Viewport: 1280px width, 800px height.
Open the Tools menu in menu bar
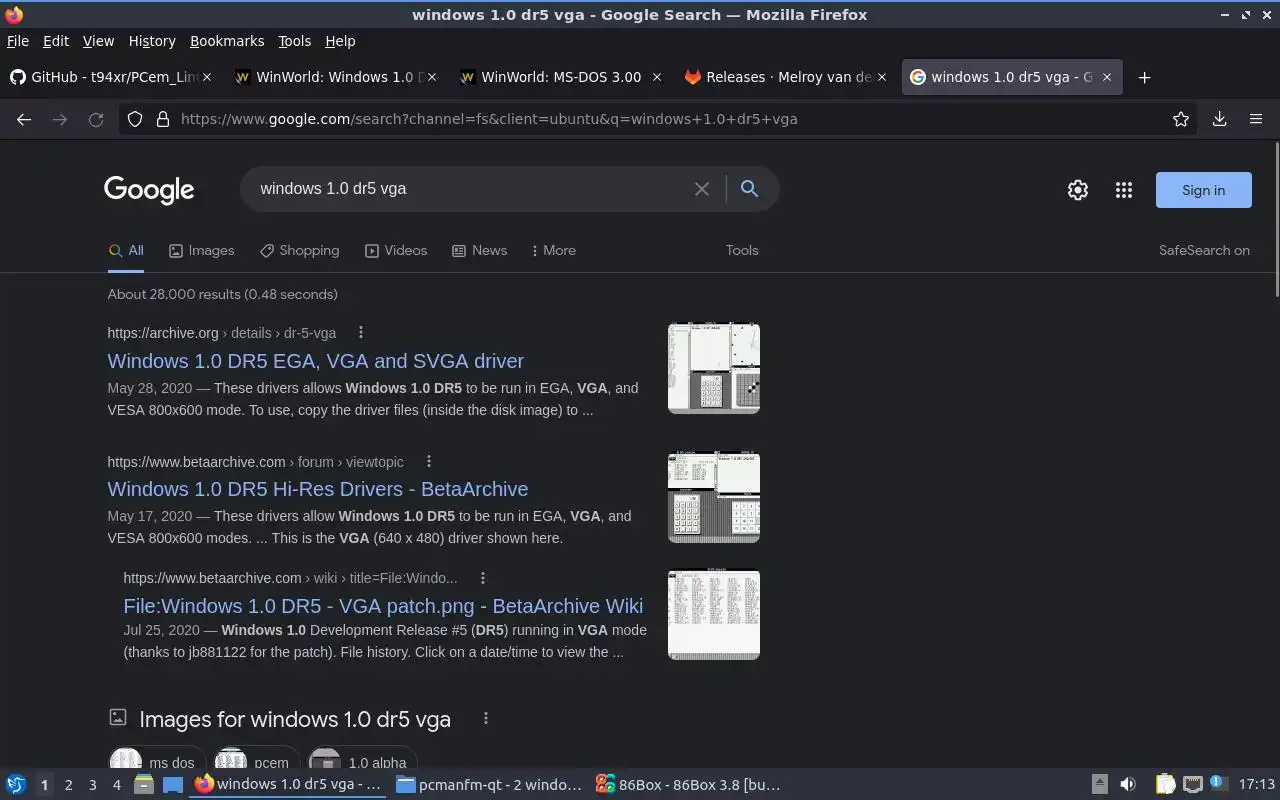[294, 41]
